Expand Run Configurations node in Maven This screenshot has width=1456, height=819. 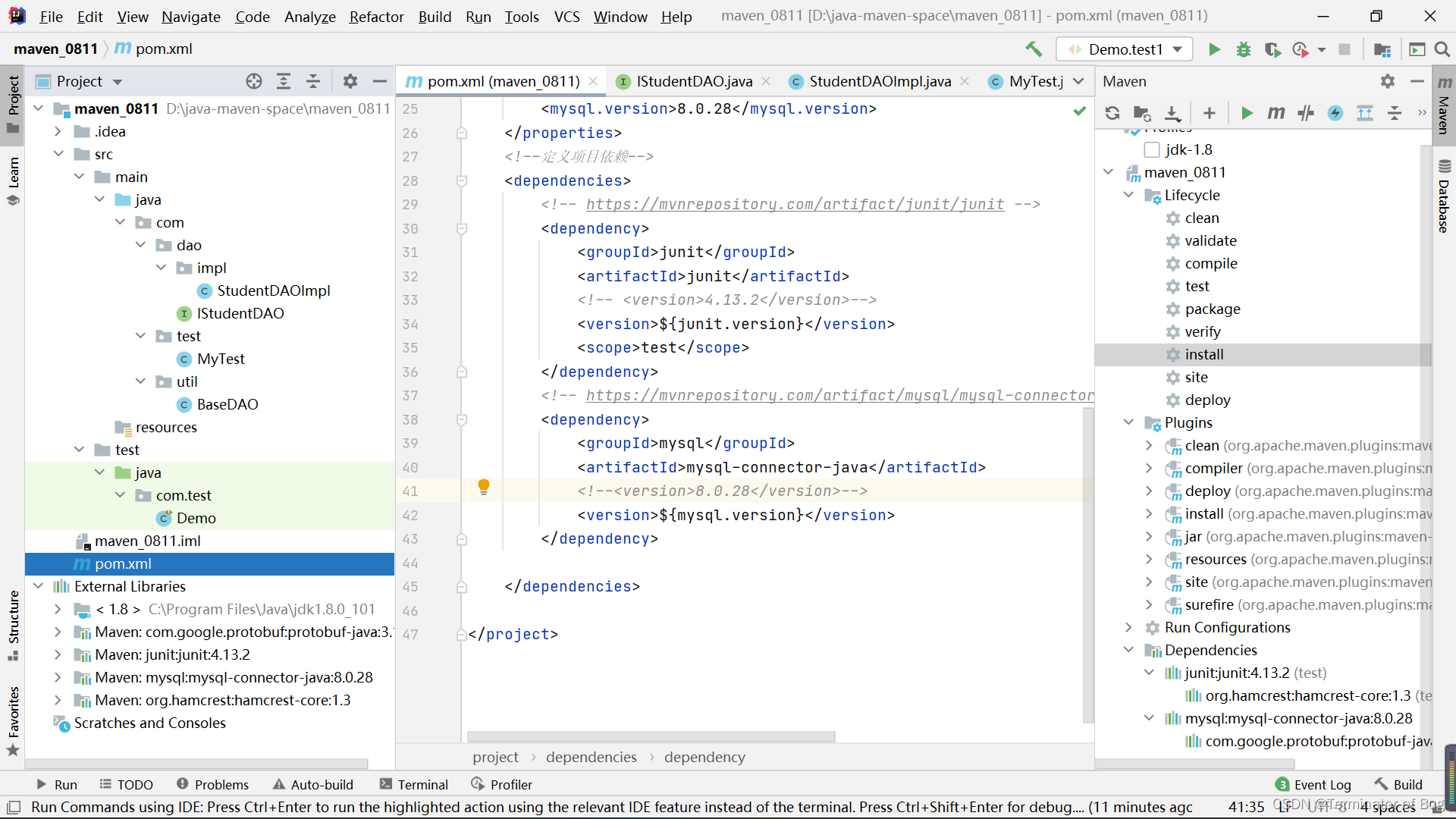(x=1128, y=627)
